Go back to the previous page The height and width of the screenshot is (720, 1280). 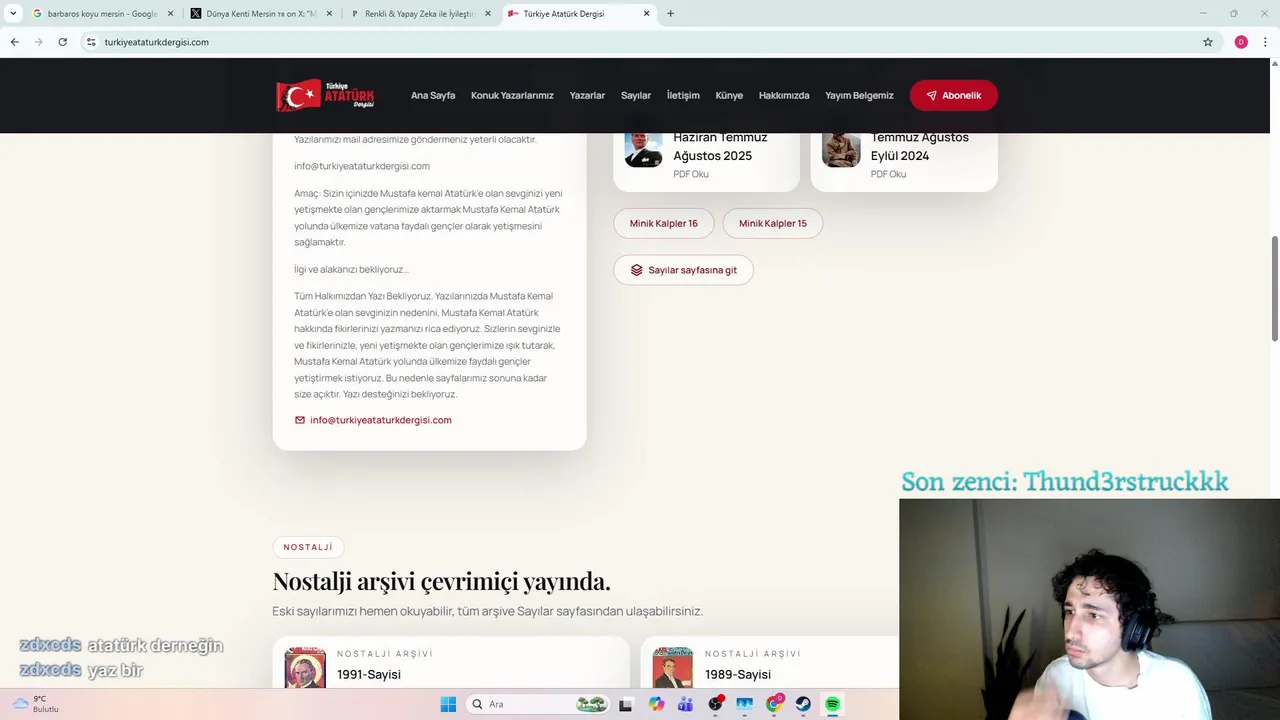point(14,42)
